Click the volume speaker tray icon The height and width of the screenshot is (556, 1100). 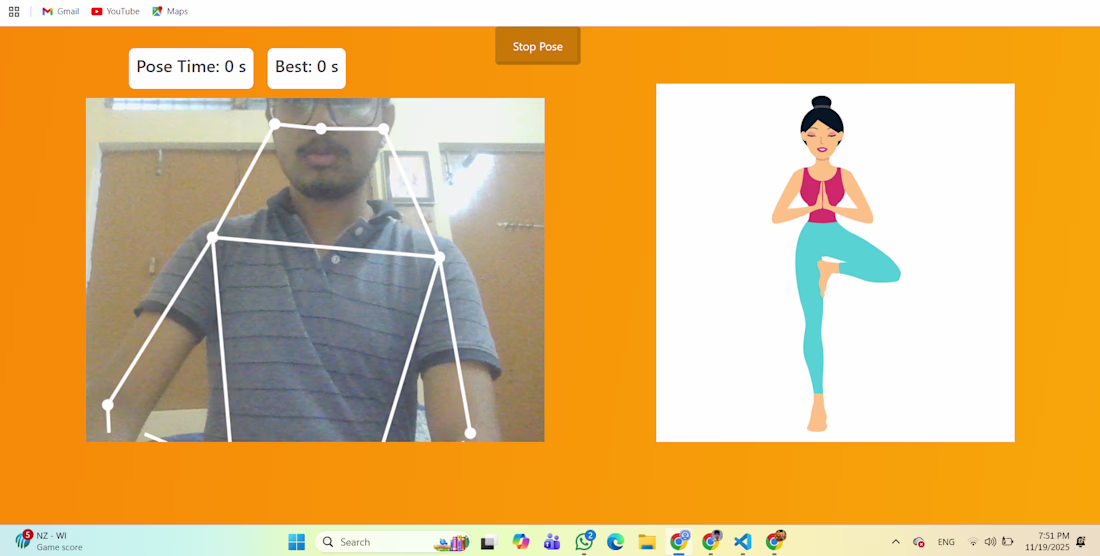coord(990,542)
